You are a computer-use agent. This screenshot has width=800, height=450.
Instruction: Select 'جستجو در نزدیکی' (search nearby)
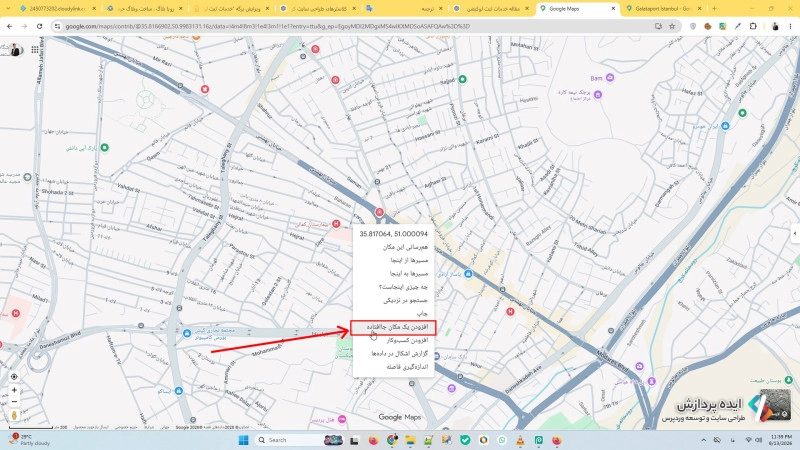393,300
